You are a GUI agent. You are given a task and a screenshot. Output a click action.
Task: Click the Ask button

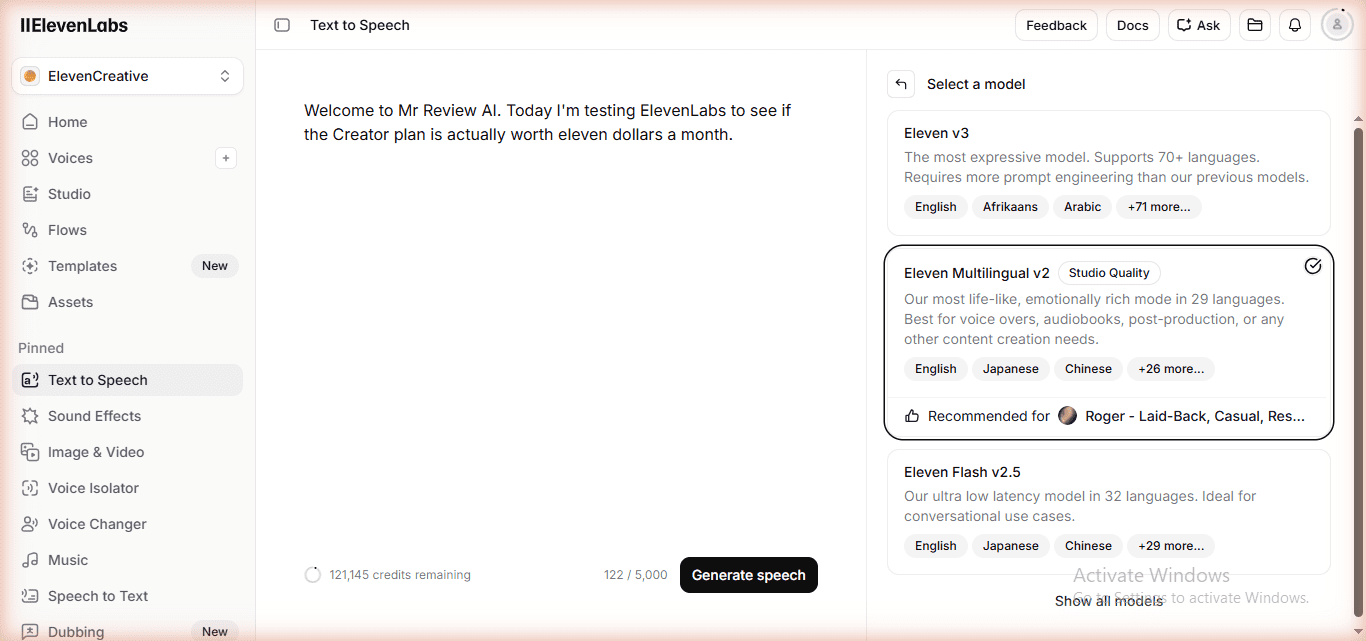point(1199,25)
